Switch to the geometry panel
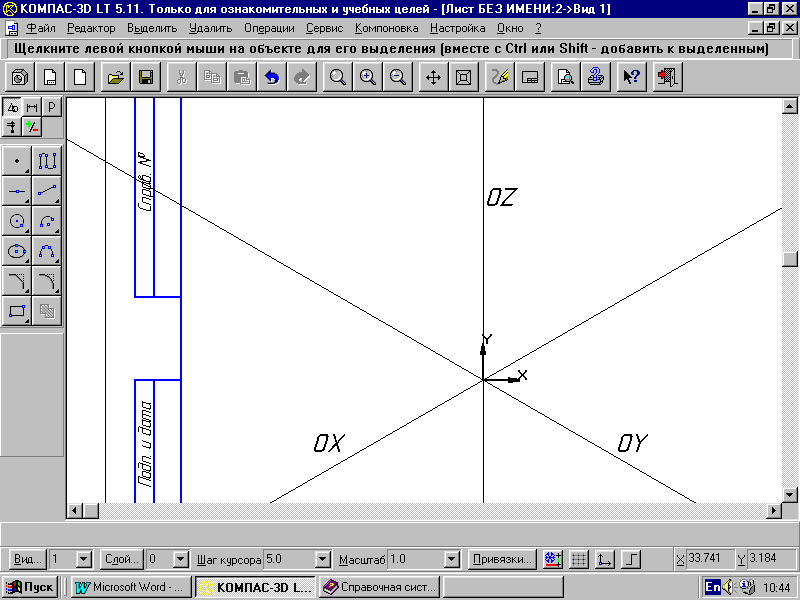The width and height of the screenshot is (800, 600). pos(12,107)
